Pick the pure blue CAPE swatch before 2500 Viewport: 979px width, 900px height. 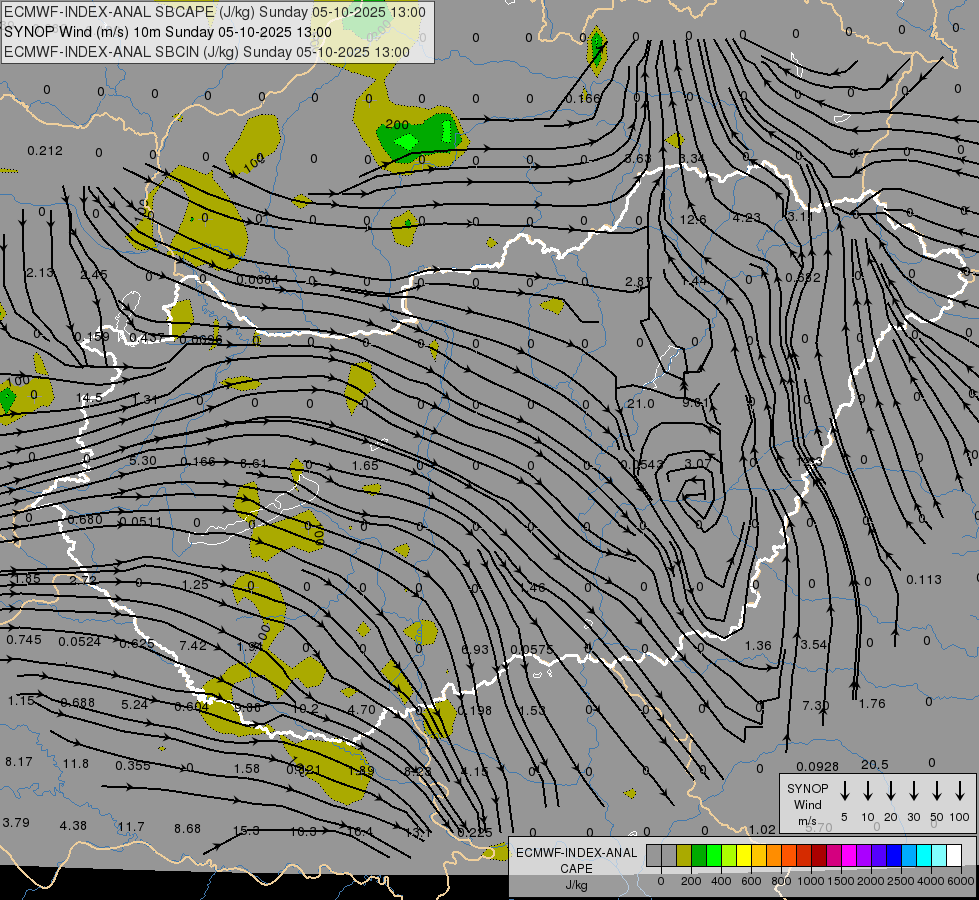click(894, 856)
